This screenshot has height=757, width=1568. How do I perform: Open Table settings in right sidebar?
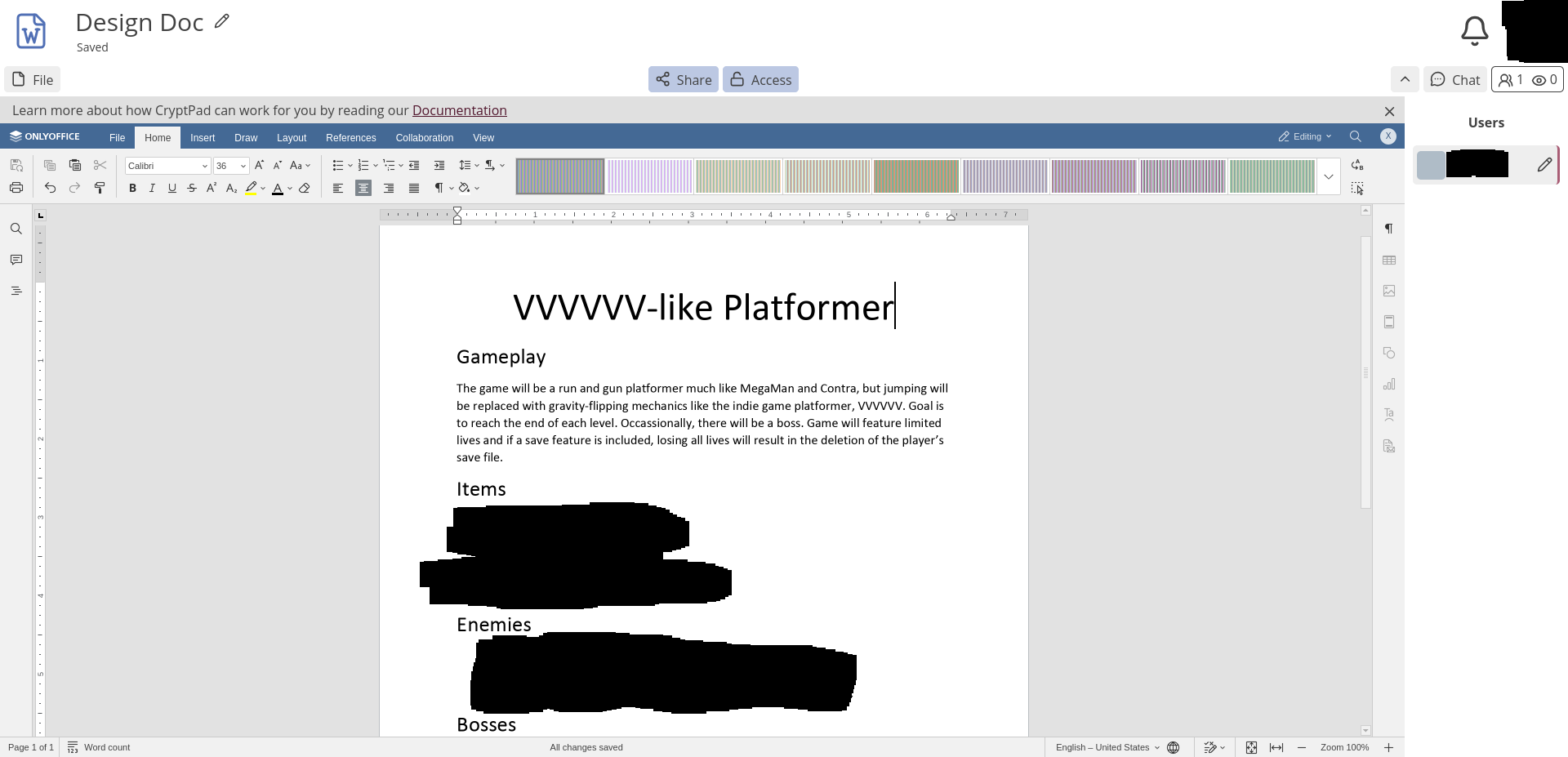tap(1389, 260)
